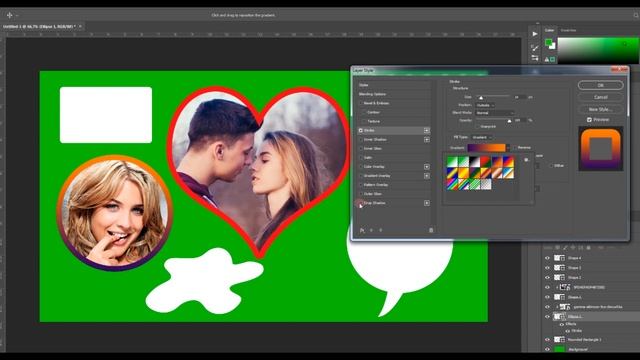Image resolution: width=640 pixels, height=360 pixels.
Task: Add another Color Overlay with plus icon
Action: click(427, 167)
